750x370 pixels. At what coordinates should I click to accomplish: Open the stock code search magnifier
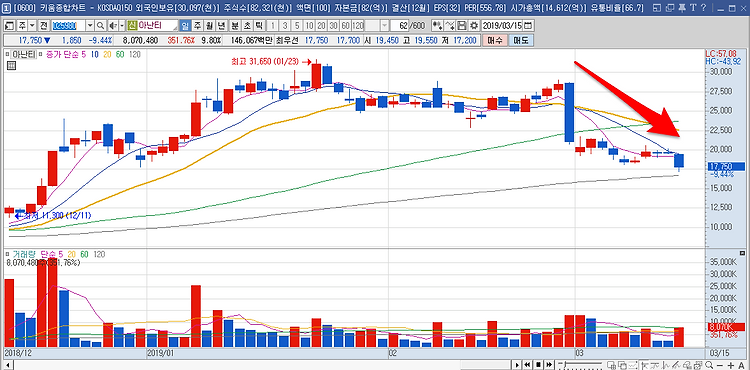100,25
